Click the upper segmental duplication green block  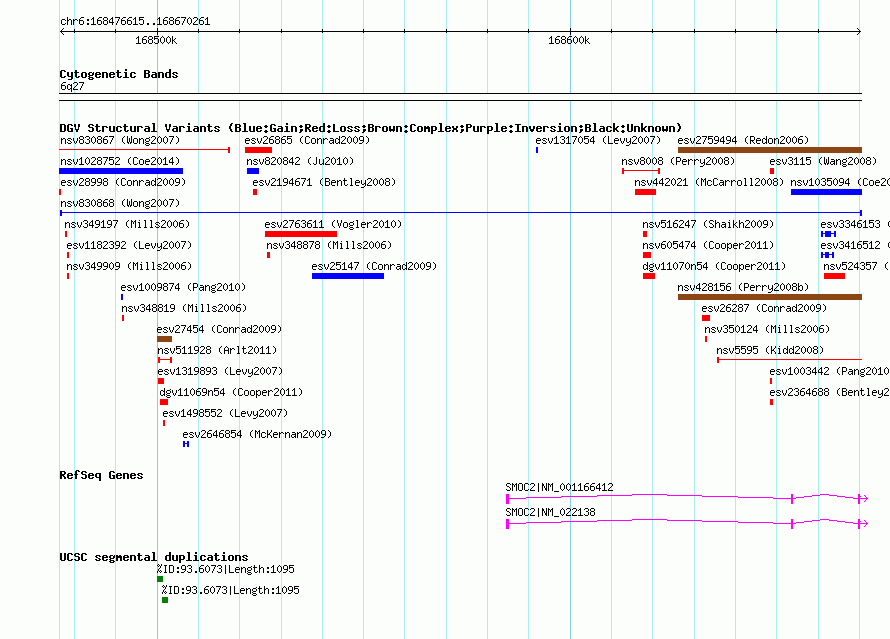[160, 579]
